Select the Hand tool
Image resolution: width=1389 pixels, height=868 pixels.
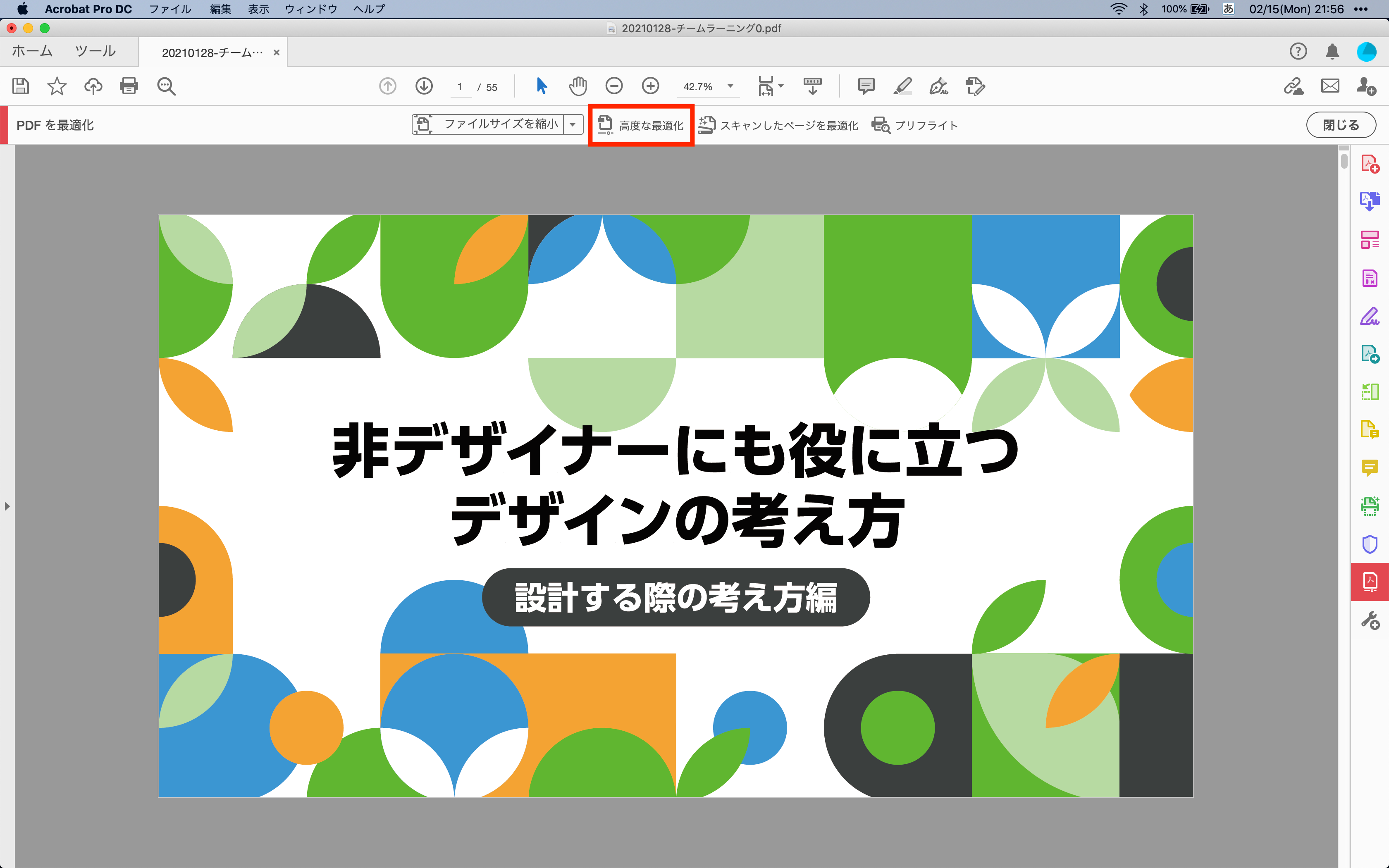click(578, 86)
